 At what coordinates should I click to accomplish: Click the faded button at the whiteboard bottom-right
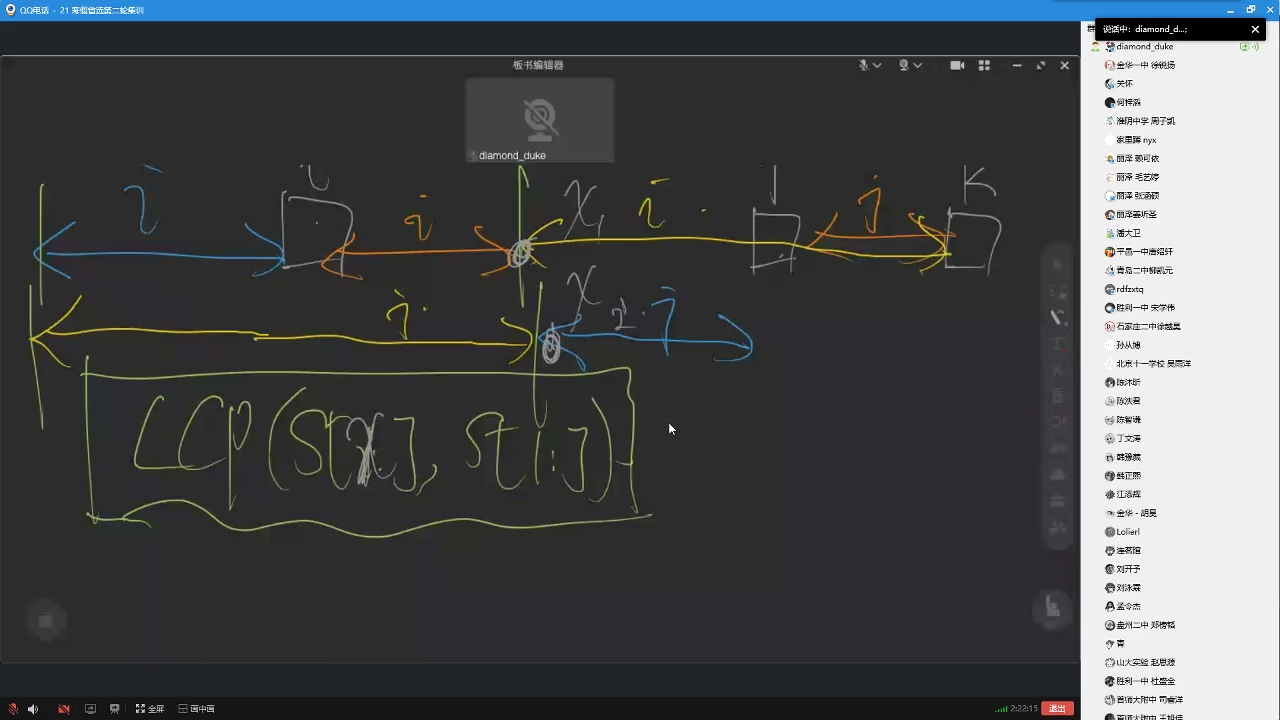tap(1051, 609)
